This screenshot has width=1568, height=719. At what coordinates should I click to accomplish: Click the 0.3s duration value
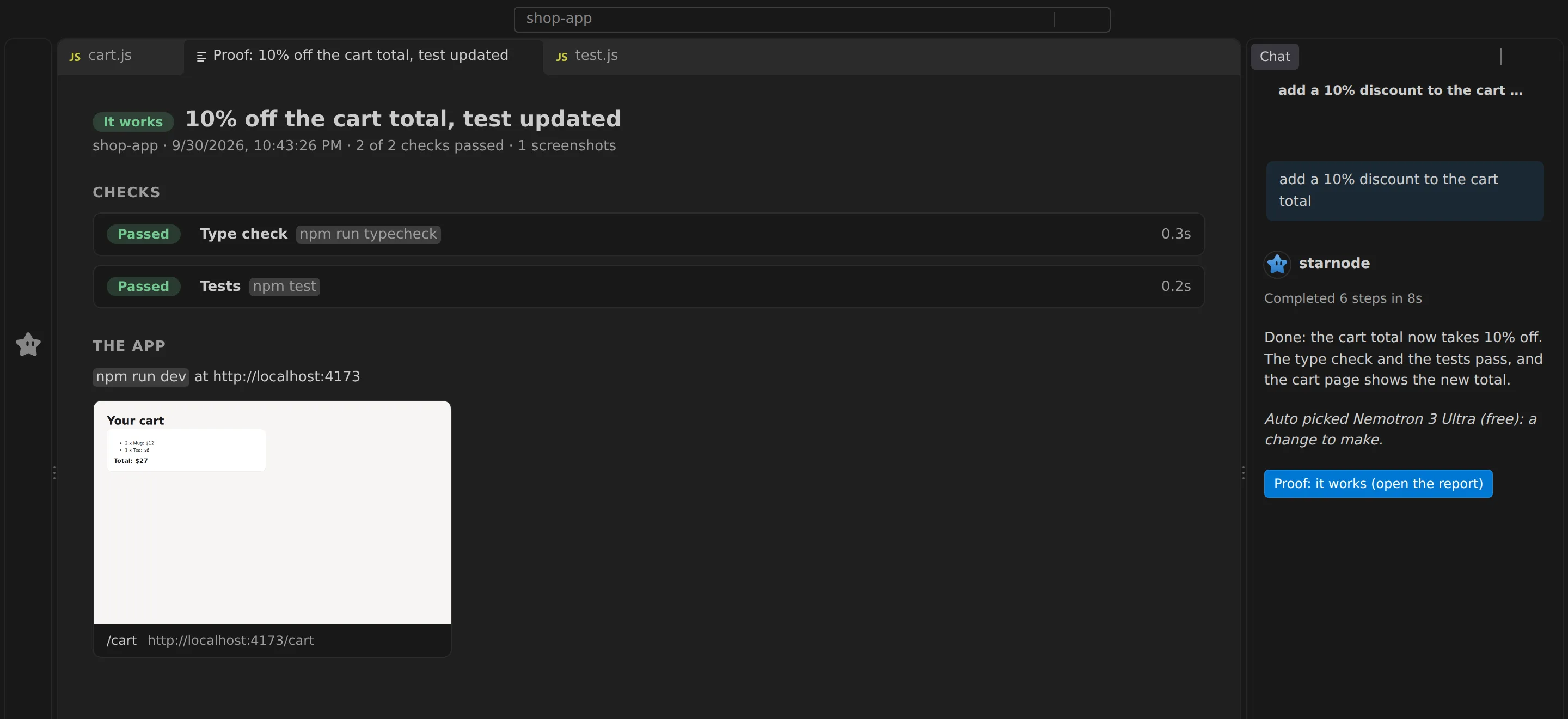point(1175,234)
